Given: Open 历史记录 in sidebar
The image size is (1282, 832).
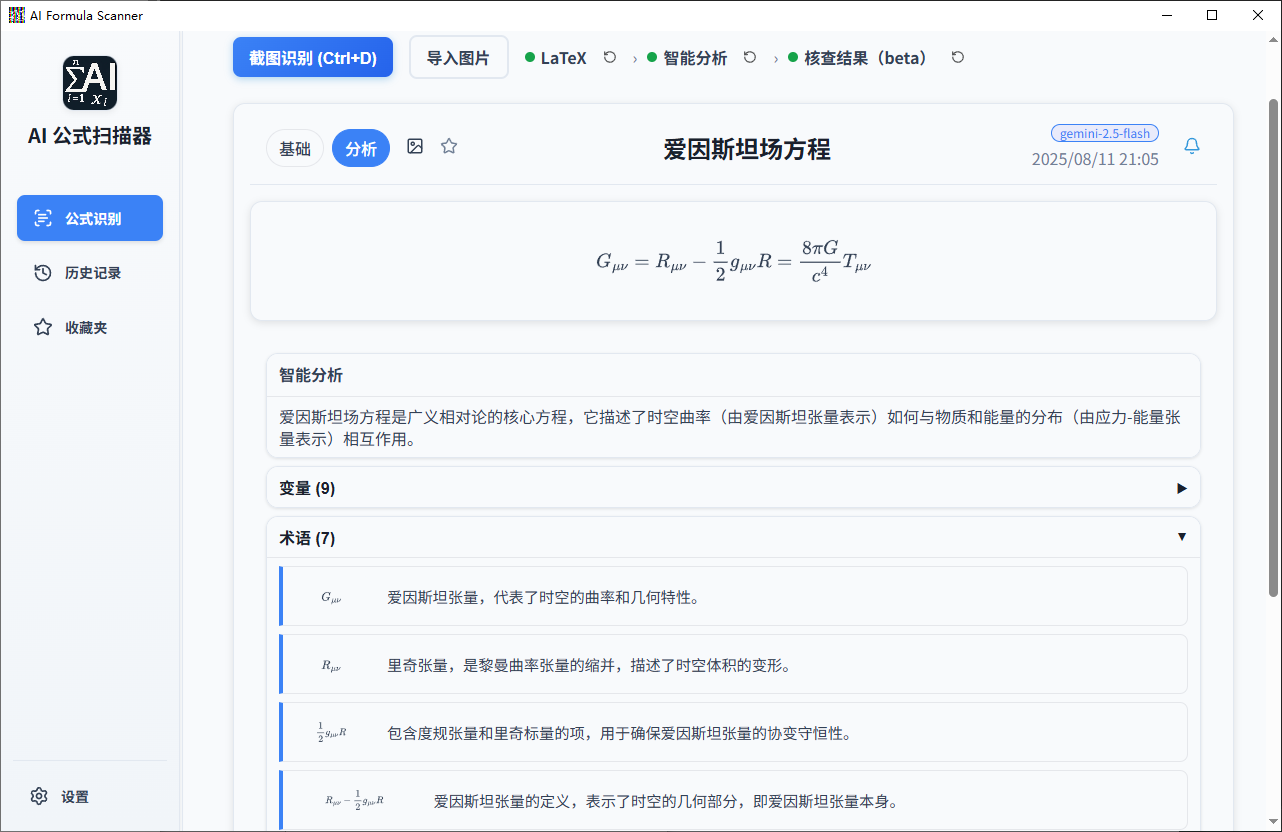Looking at the screenshot, I should pos(90,273).
